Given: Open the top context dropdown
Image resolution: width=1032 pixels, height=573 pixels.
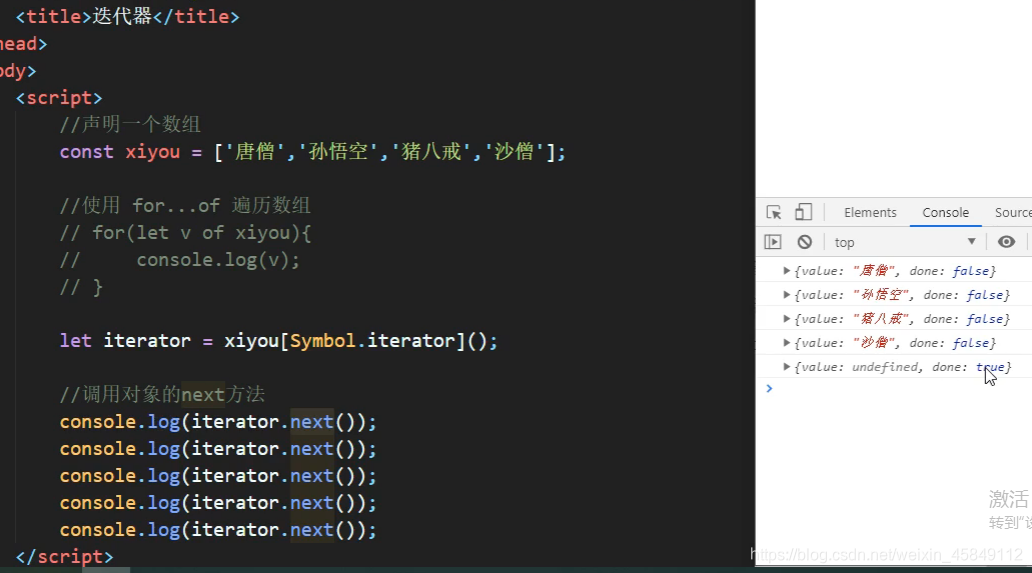Looking at the screenshot, I should click(905, 242).
